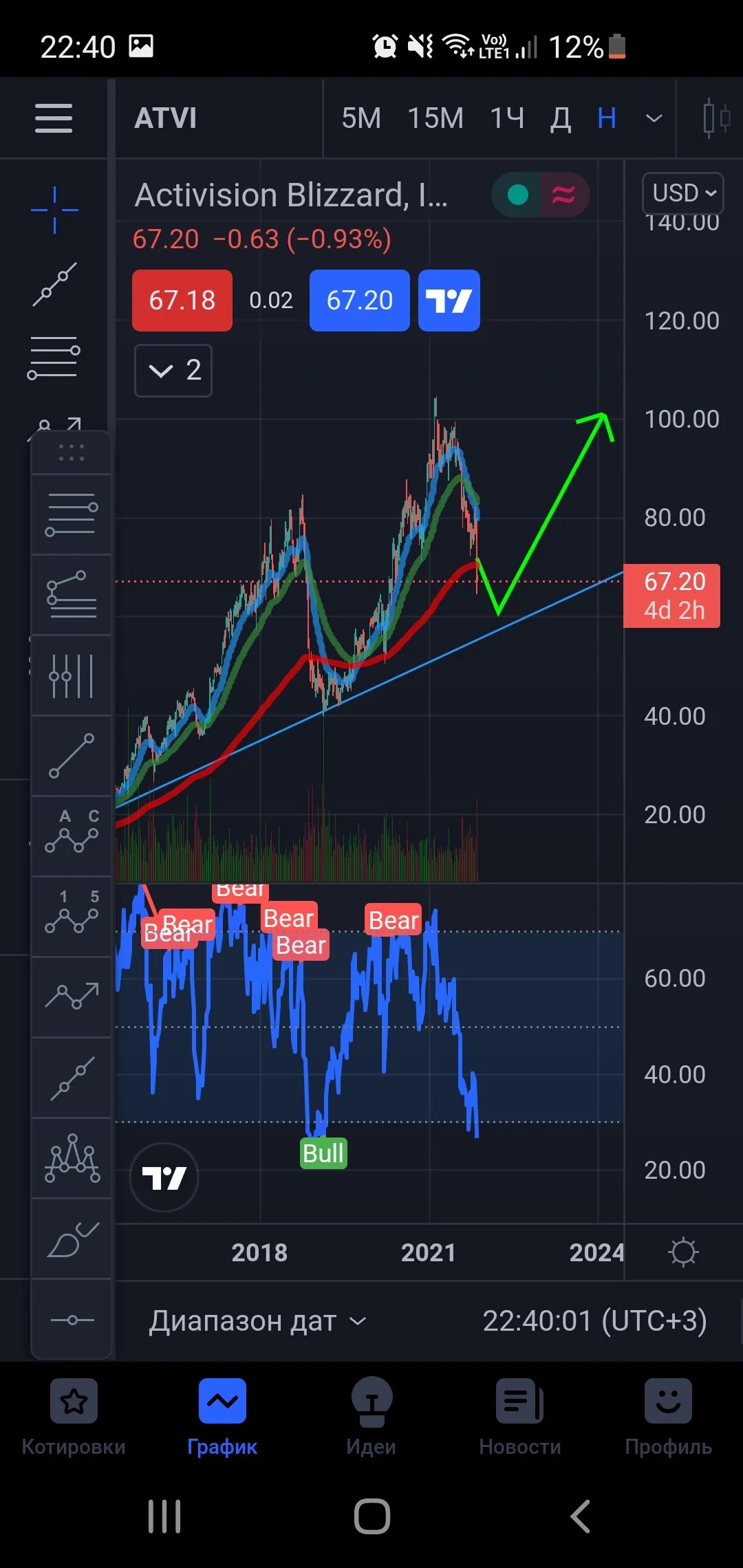Choose trend-based Fib extension tool

72,595
